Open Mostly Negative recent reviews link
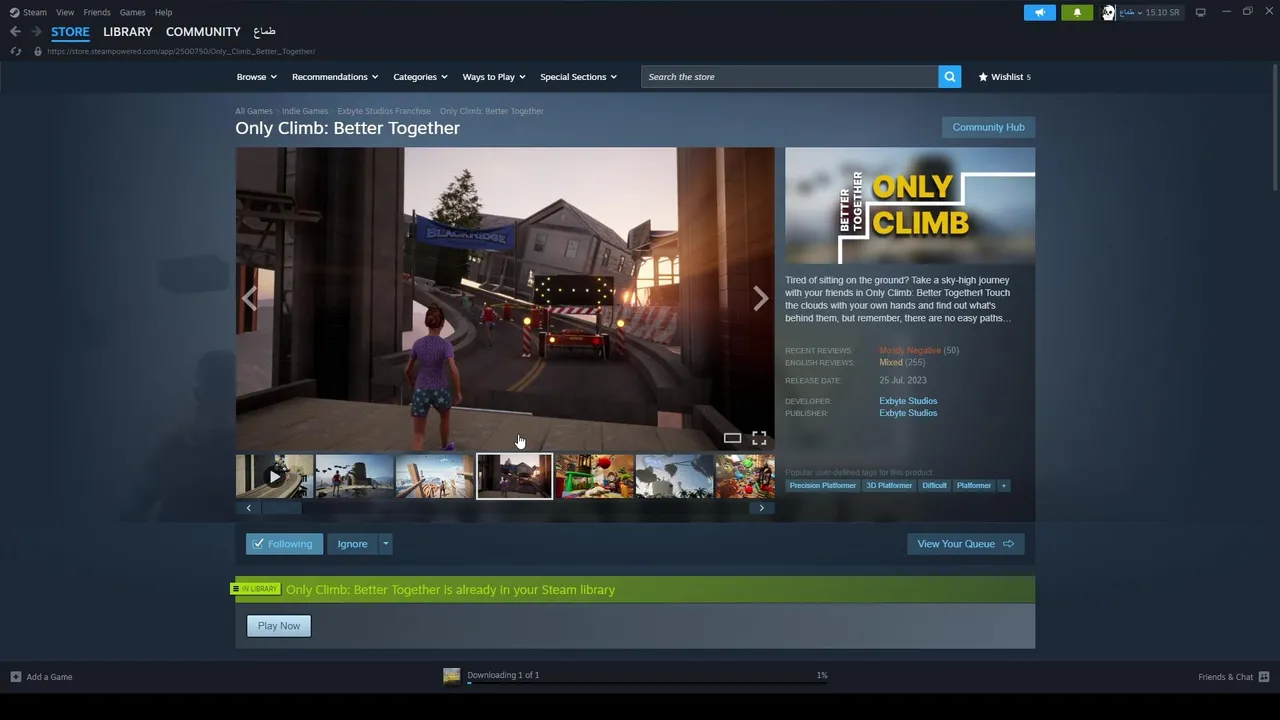The height and width of the screenshot is (720, 1280). click(x=910, y=351)
